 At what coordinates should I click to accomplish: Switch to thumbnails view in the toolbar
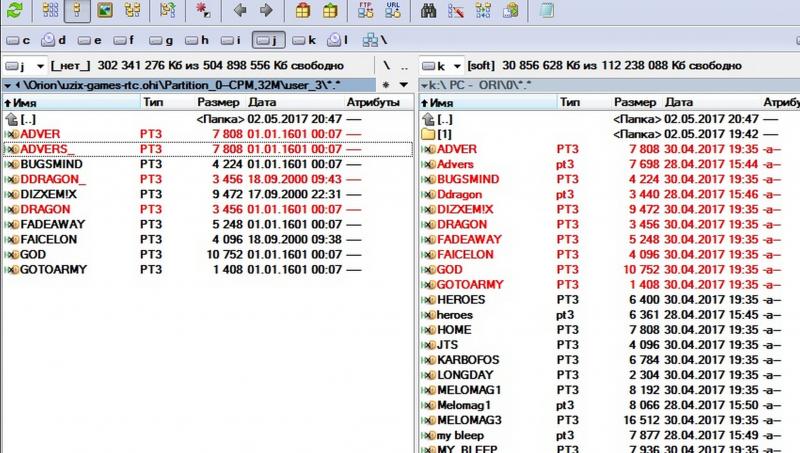104,11
